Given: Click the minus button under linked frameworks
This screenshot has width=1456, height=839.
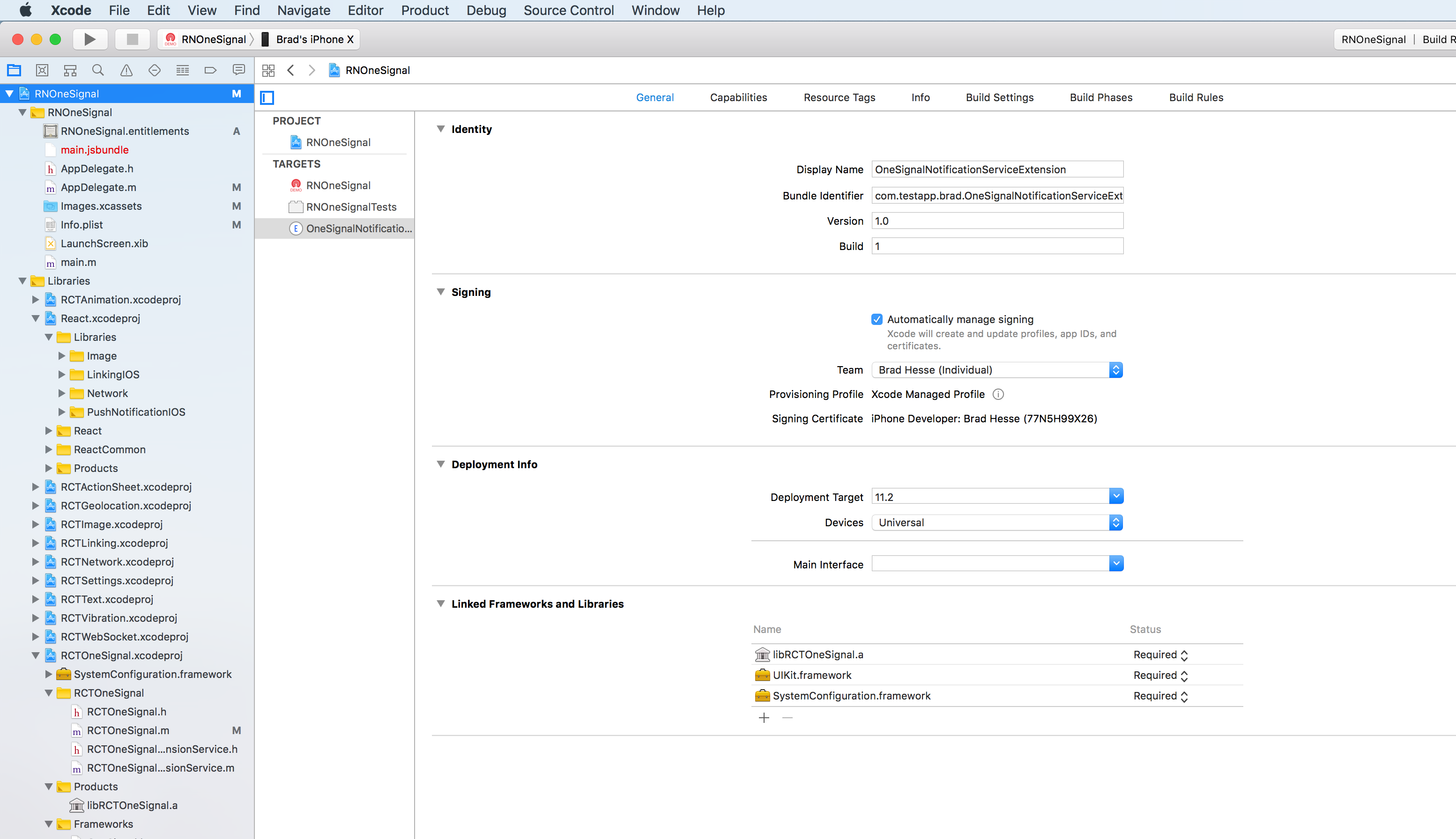Looking at the screenshot, I should click(x=787, y=717).
